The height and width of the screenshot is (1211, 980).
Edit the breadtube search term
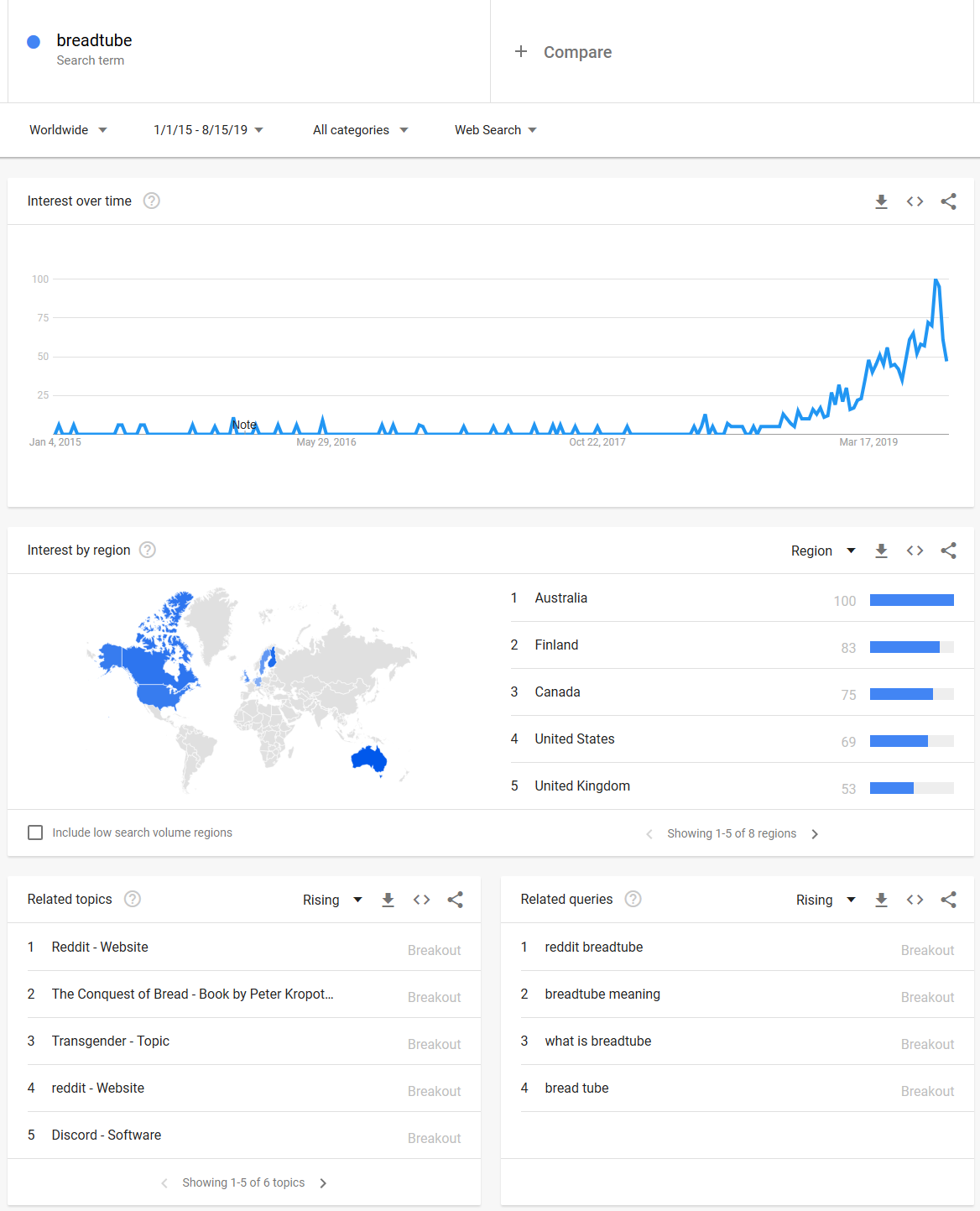coord(94,40)
